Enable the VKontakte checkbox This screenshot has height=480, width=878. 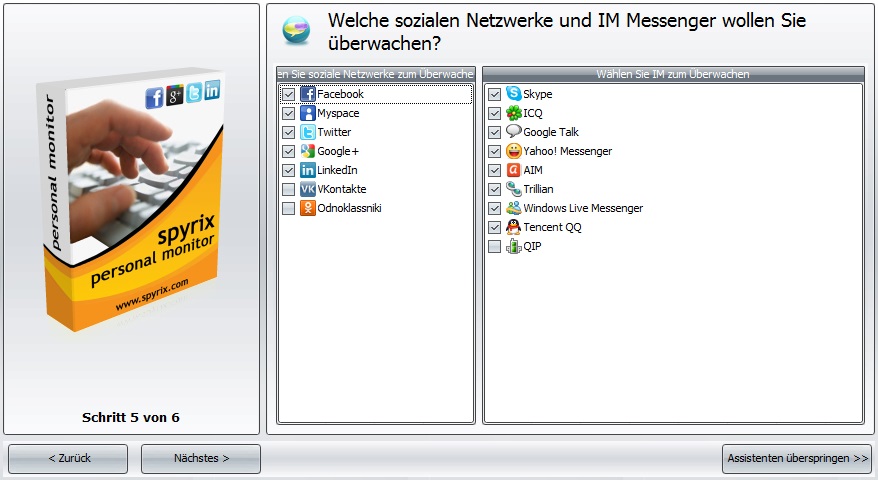pos(288,189)
